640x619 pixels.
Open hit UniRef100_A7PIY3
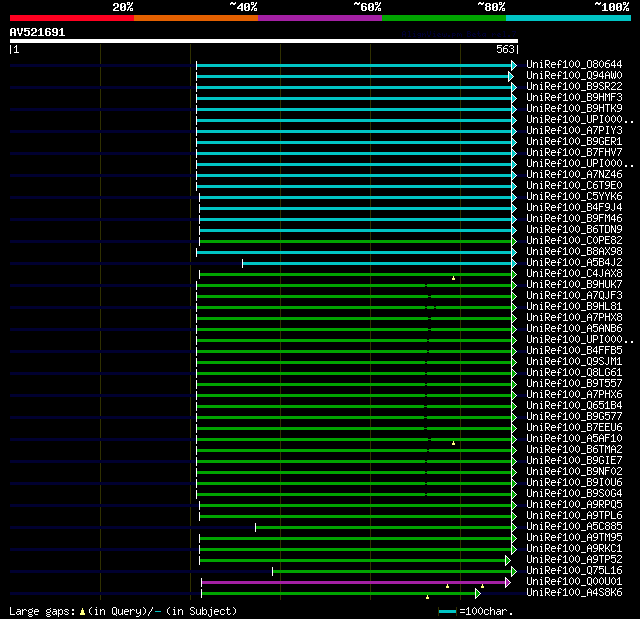pyautogui.click(x=574, y=131)
